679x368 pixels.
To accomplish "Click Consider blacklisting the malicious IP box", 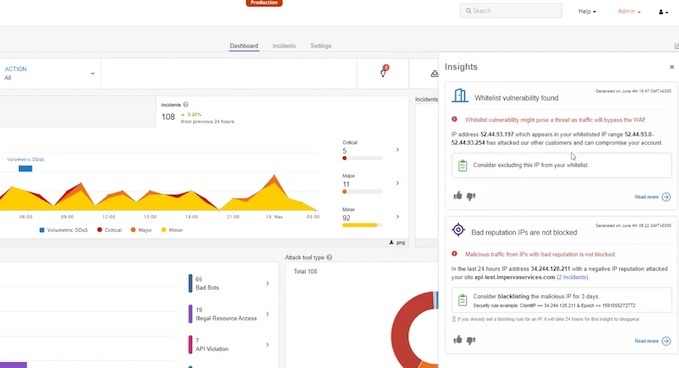I will point(562,300).
